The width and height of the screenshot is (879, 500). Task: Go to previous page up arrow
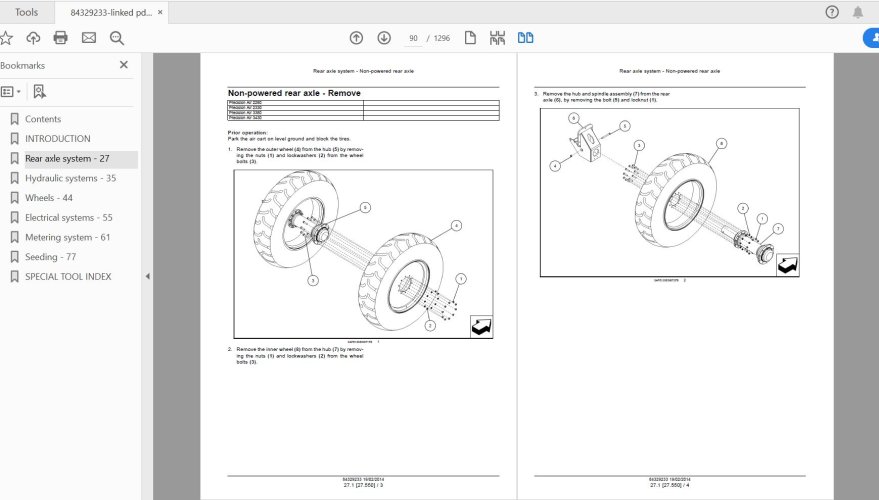pos(356,38)
